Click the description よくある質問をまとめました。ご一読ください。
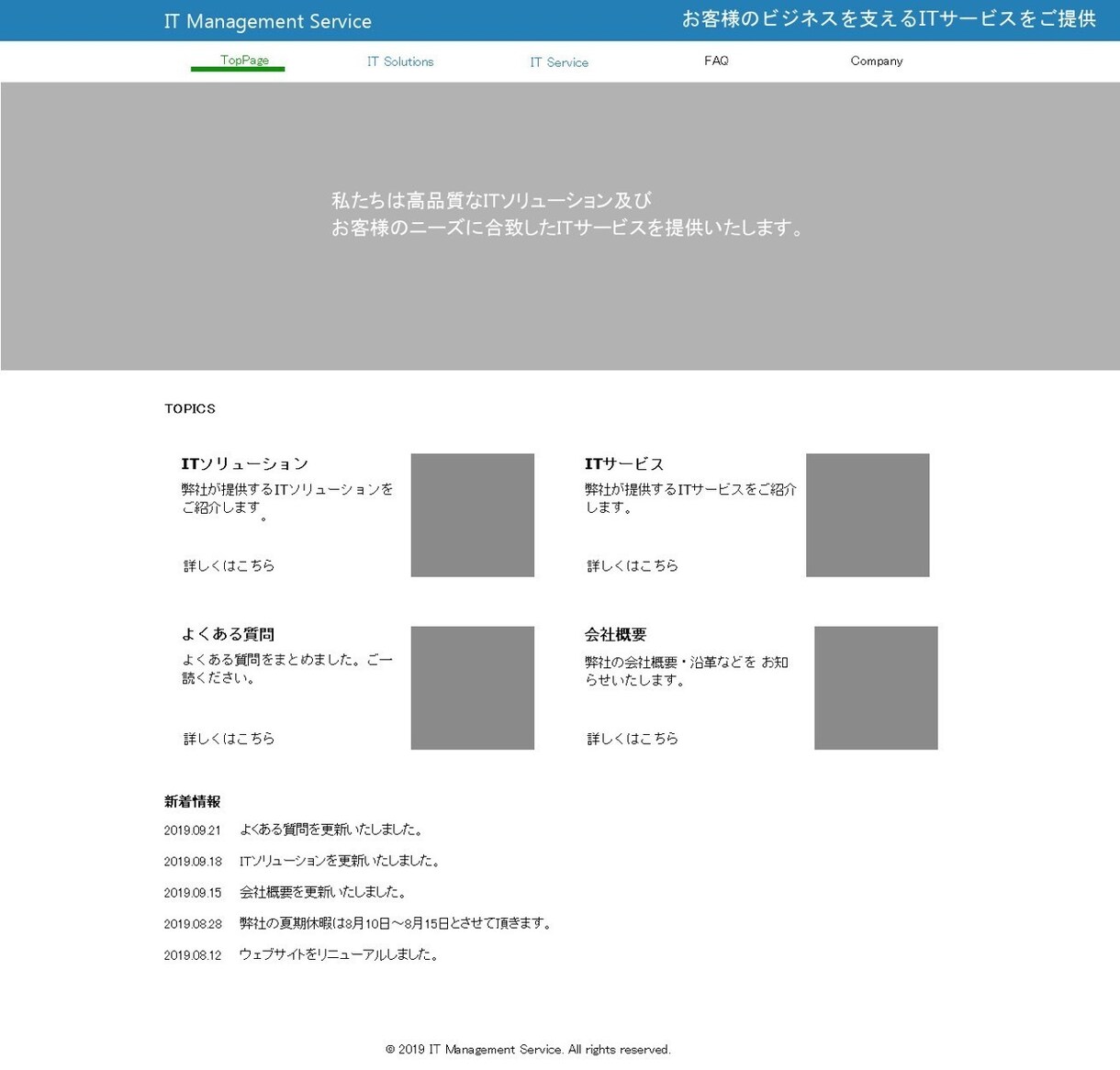The width and height of the screenshot is (1120, 1070). pos(286,669)
